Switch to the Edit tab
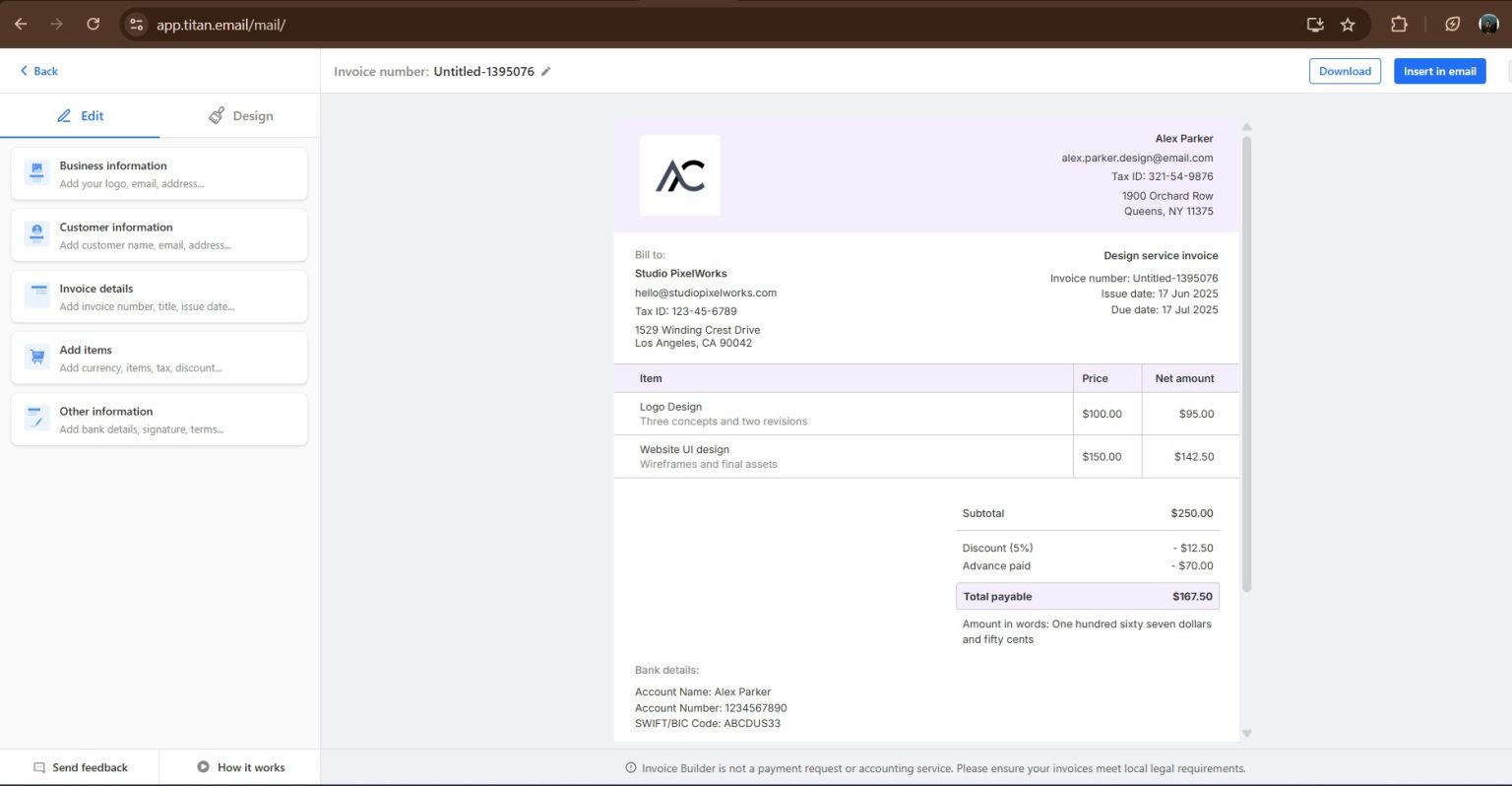This screenshot has width=1512, height=786. click(x=80, y=115)
